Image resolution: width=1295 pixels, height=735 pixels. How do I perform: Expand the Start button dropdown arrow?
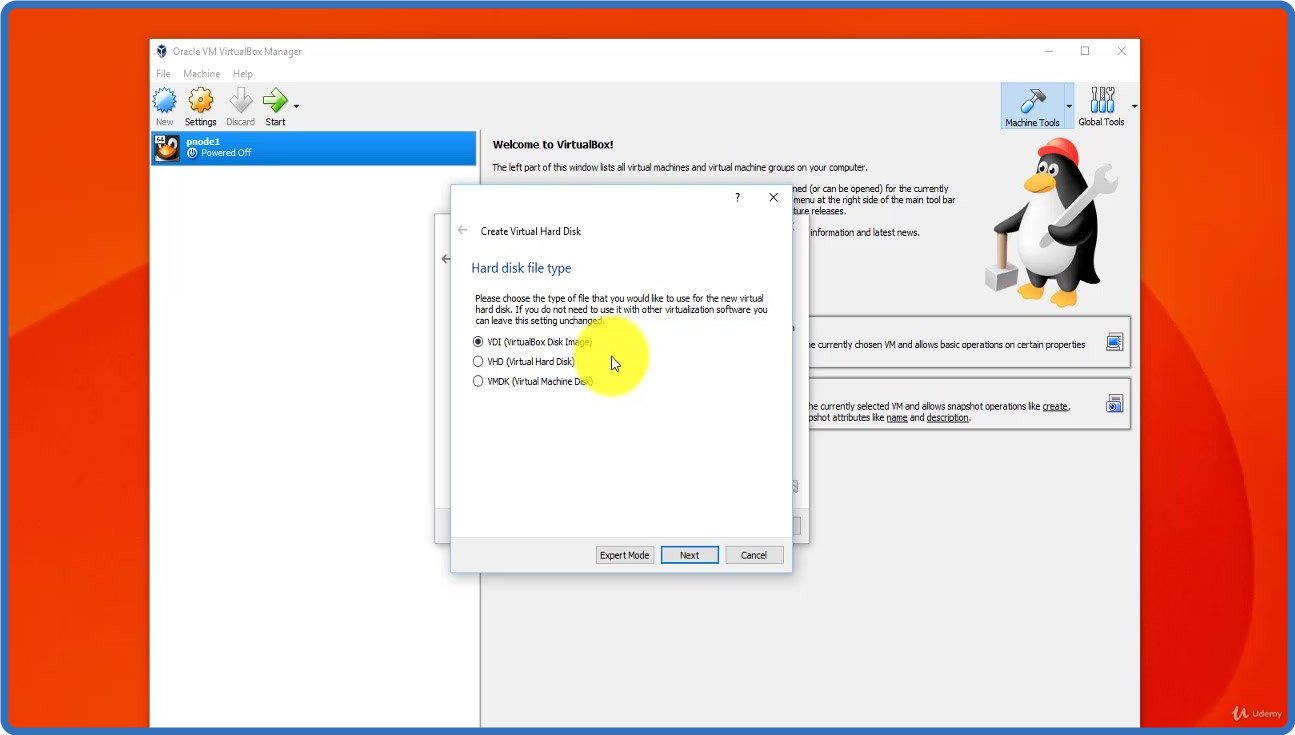(296, 106)
